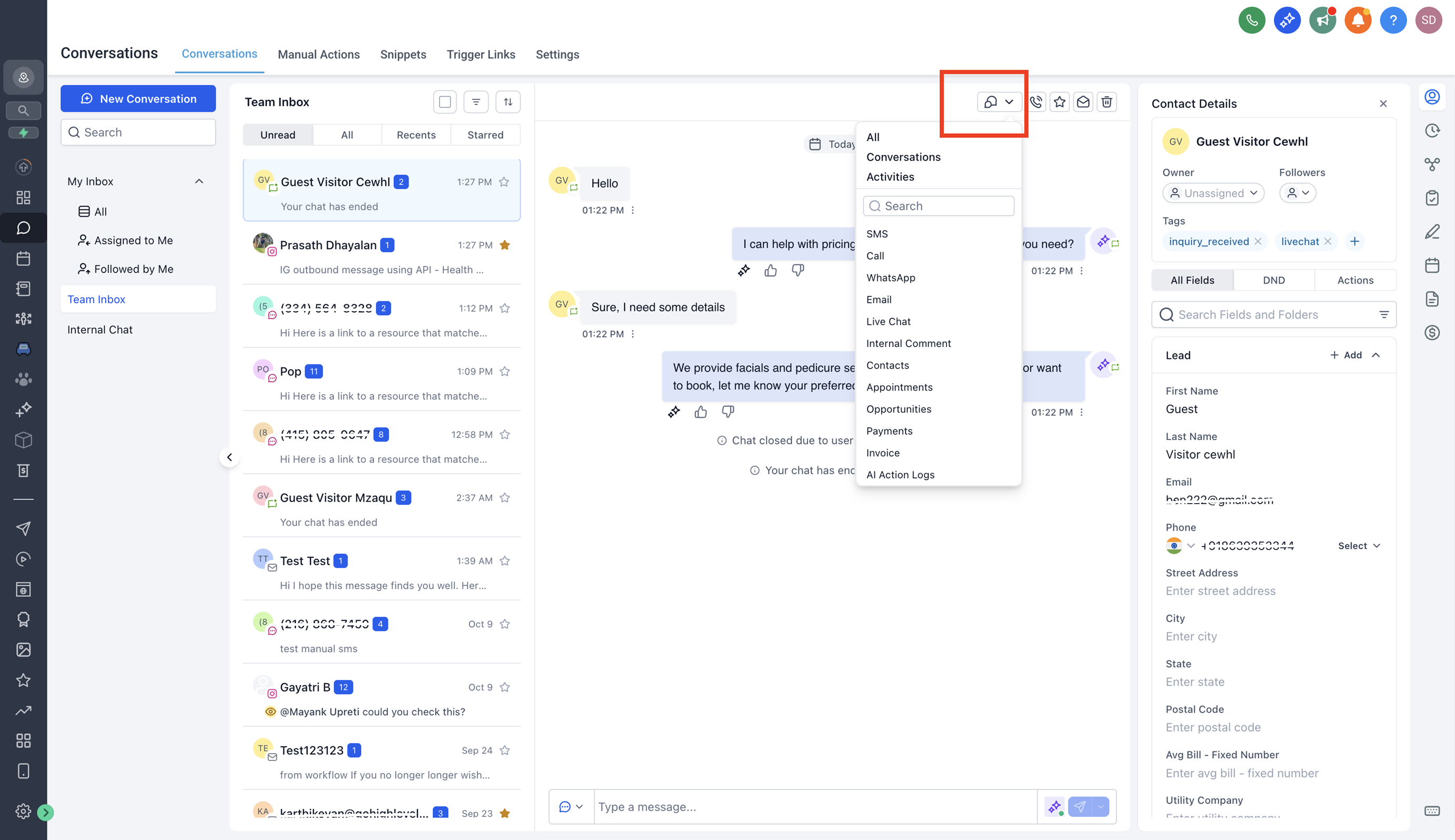Click the mark-as-read envelope icon

1083,102
